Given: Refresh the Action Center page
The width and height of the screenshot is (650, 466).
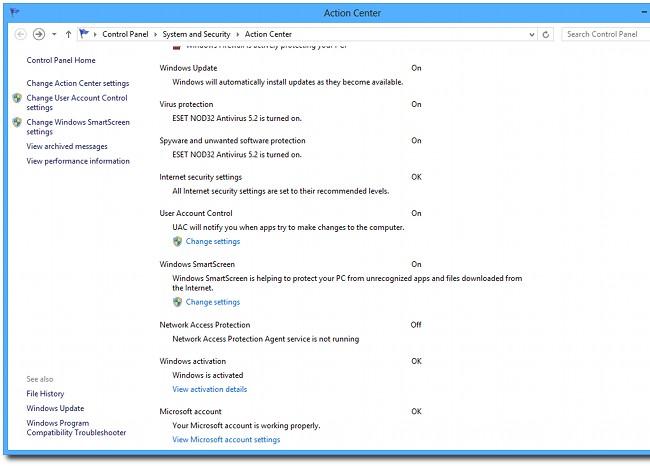Looking at the screenshot, I should [x=546, y=35].
